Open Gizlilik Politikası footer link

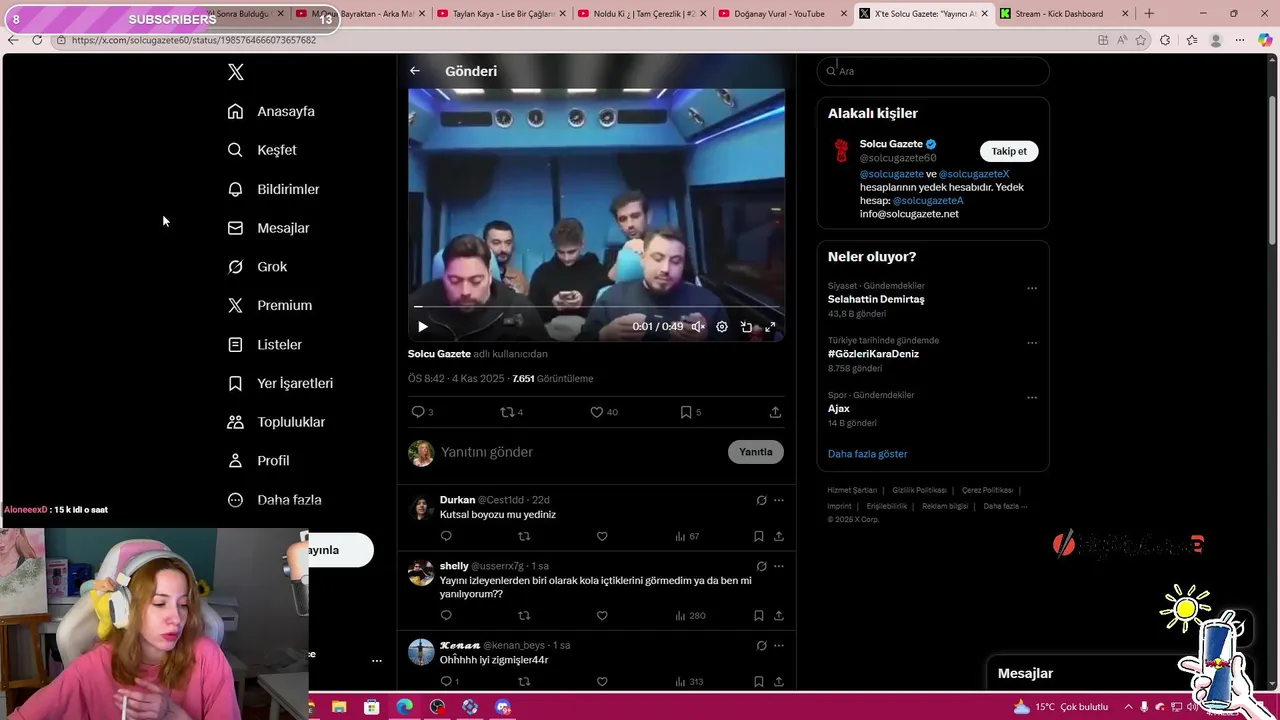pyautogui.click(x=919, y=490)
